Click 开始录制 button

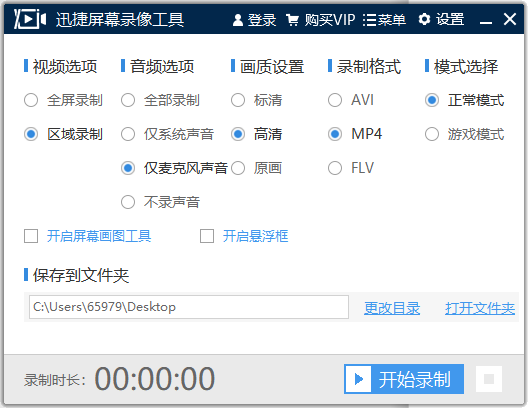(404, 379)
